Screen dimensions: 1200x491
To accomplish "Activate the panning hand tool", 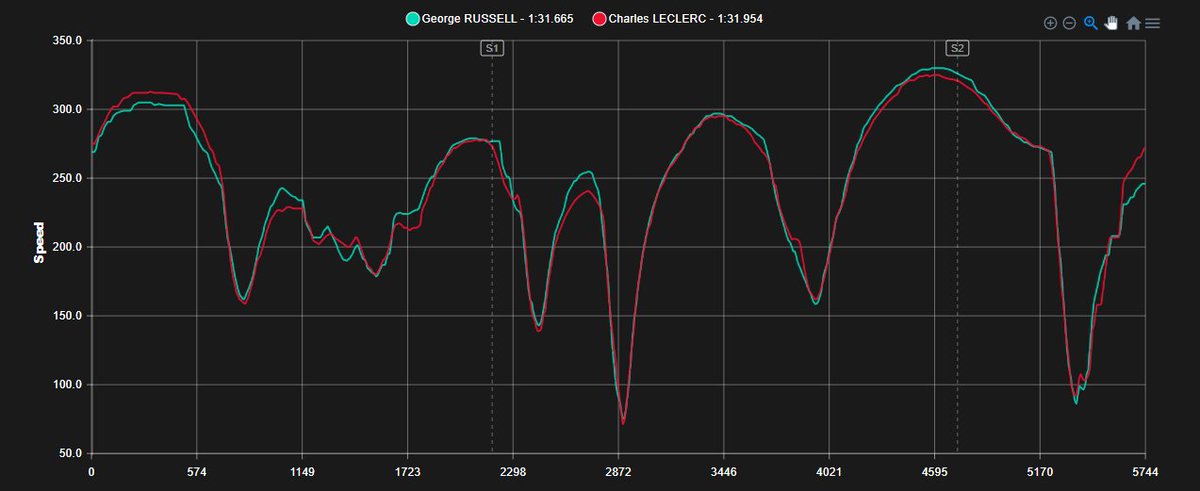I will (x=1111, y=23).
